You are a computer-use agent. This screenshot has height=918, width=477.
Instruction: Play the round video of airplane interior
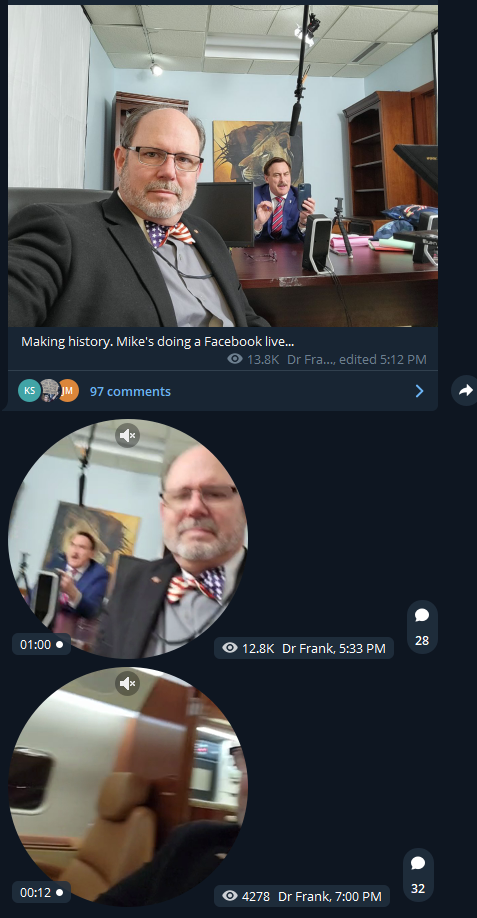[128, 786]
